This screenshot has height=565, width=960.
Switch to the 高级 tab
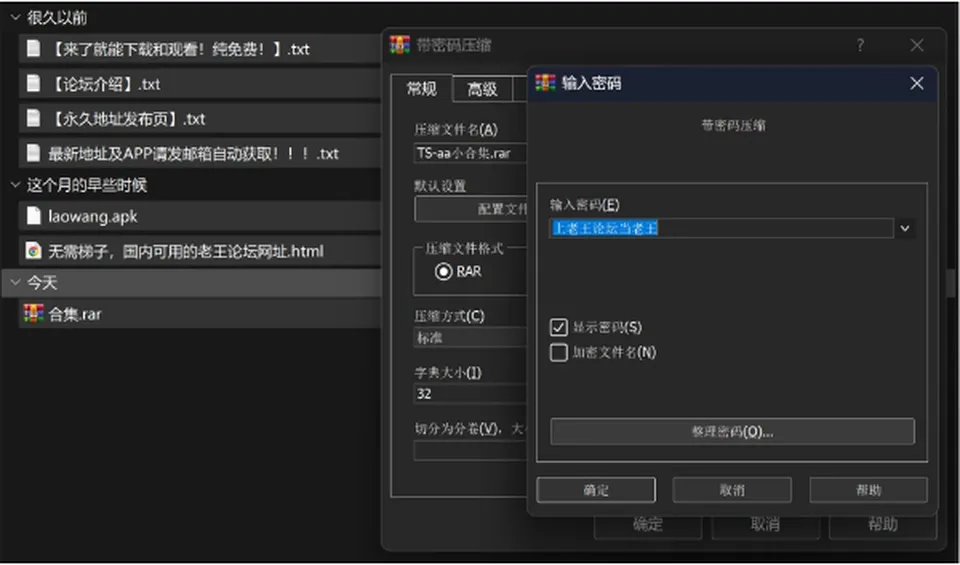(x=482, y=89)
